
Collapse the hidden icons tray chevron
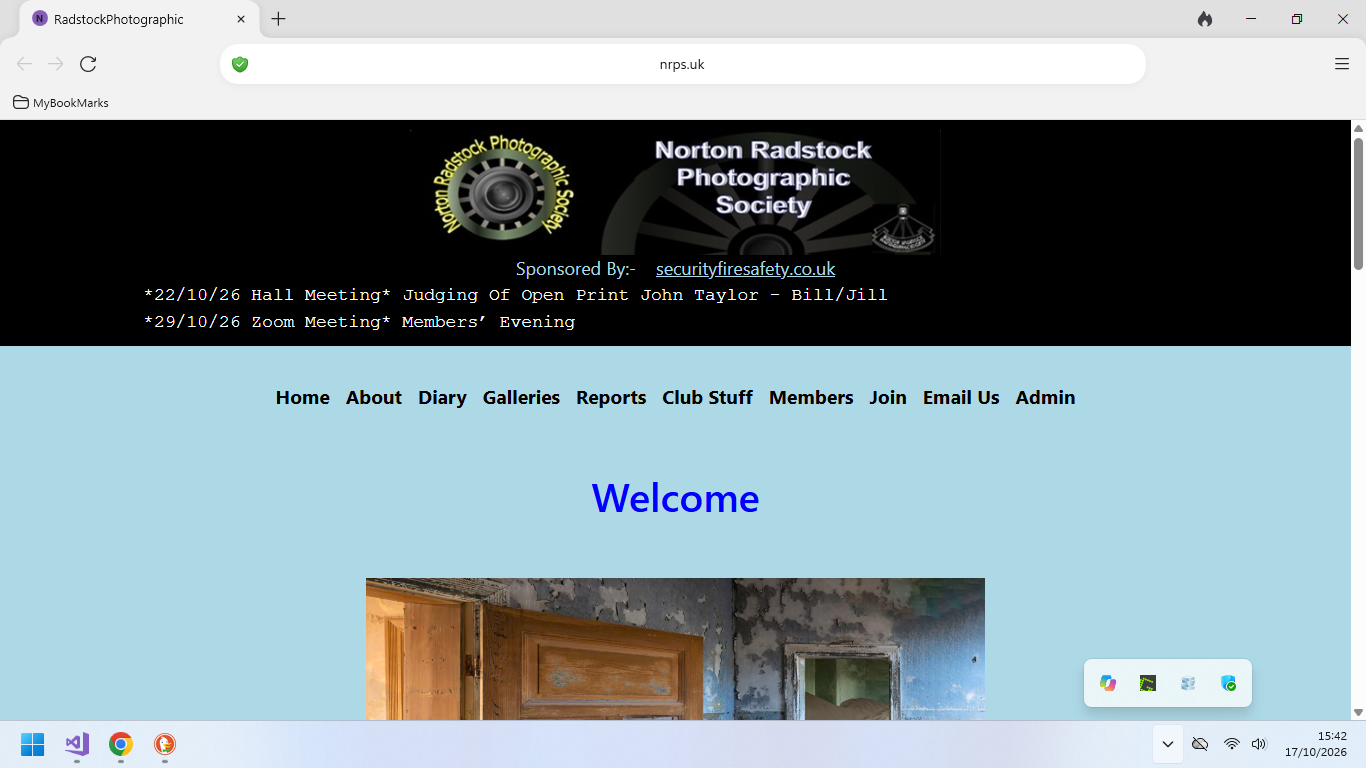[1167, 744]
